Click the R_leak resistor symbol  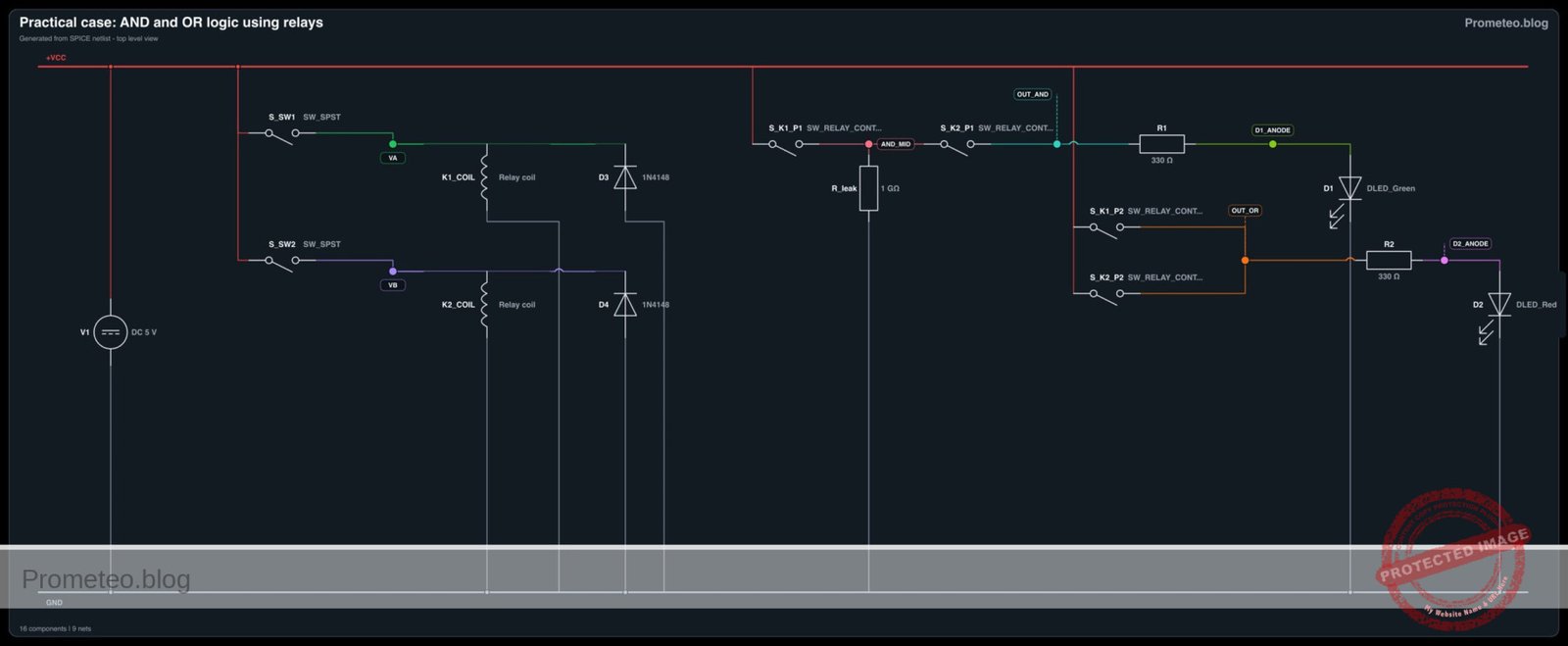click(x=868, y=188)
